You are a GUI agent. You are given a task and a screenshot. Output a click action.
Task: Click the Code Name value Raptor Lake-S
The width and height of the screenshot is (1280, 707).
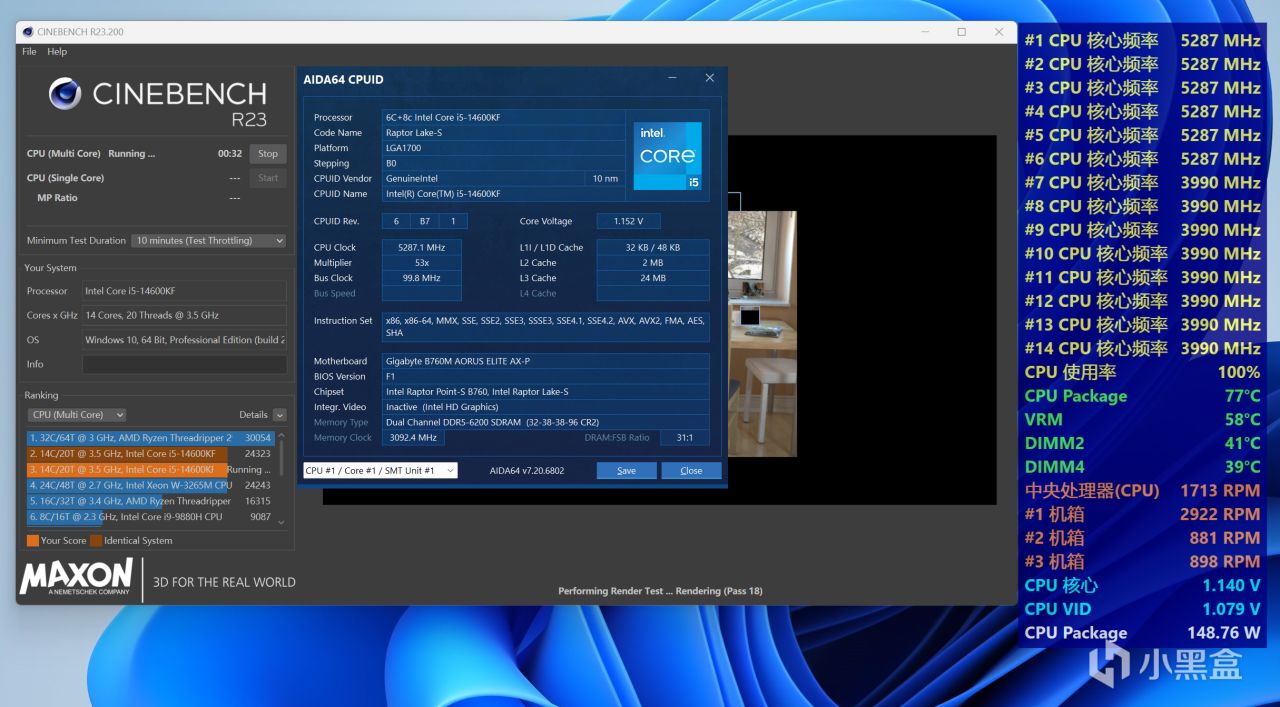coord(503,133)
